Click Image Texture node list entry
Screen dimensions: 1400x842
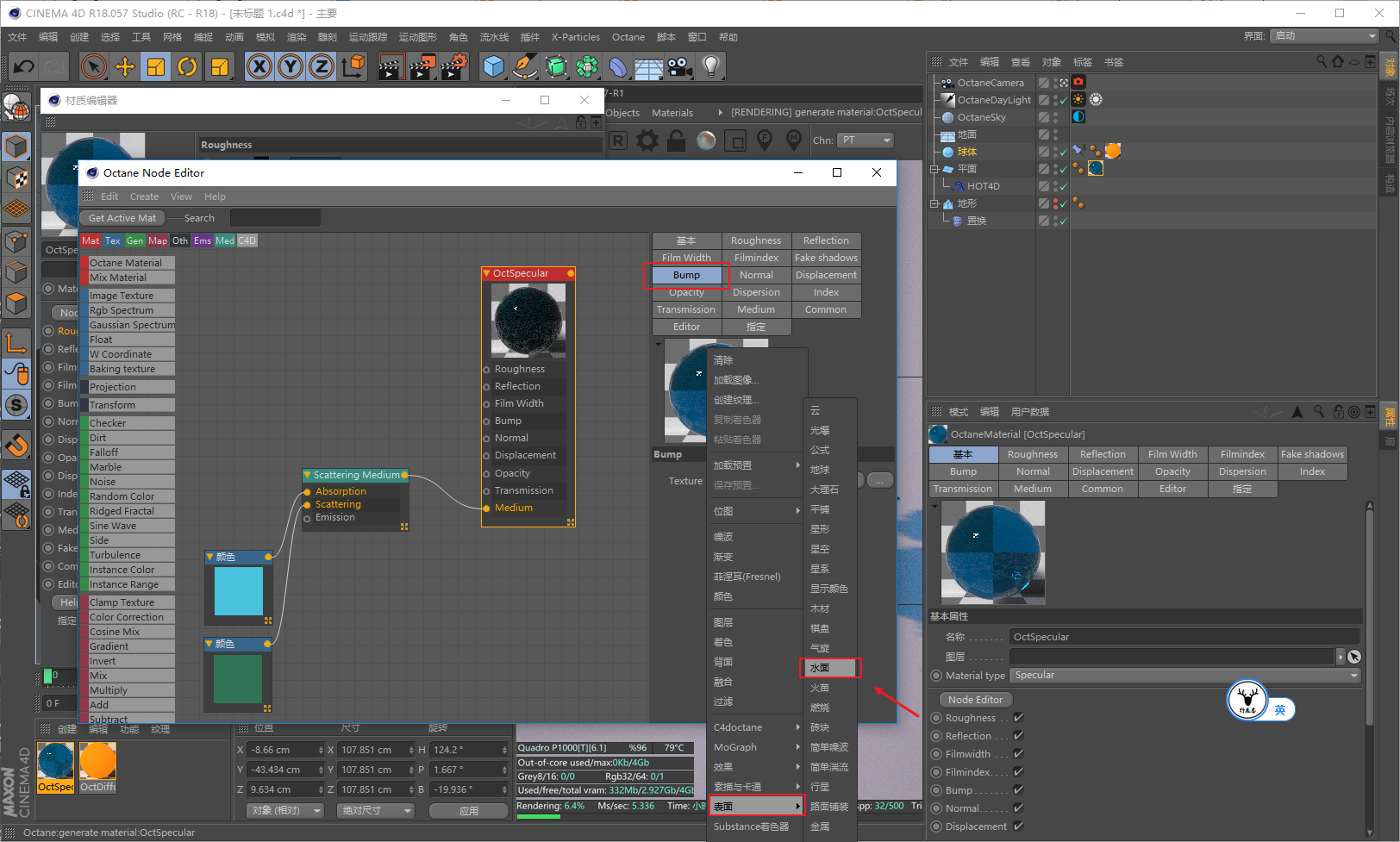[131, 296]
